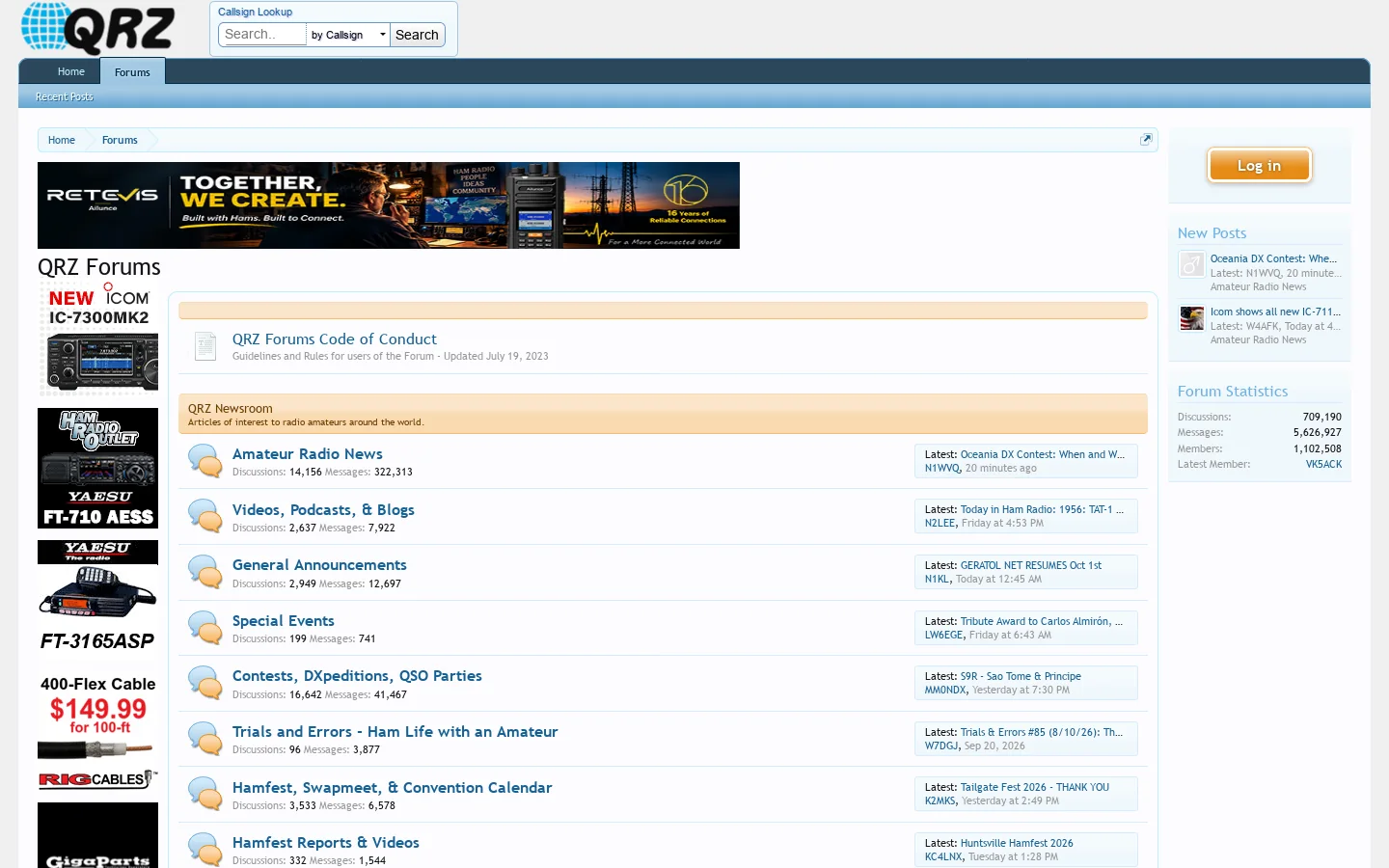
Task: Open Hamfest Reports & Videos forum
Action: click(x=326, y=843)
